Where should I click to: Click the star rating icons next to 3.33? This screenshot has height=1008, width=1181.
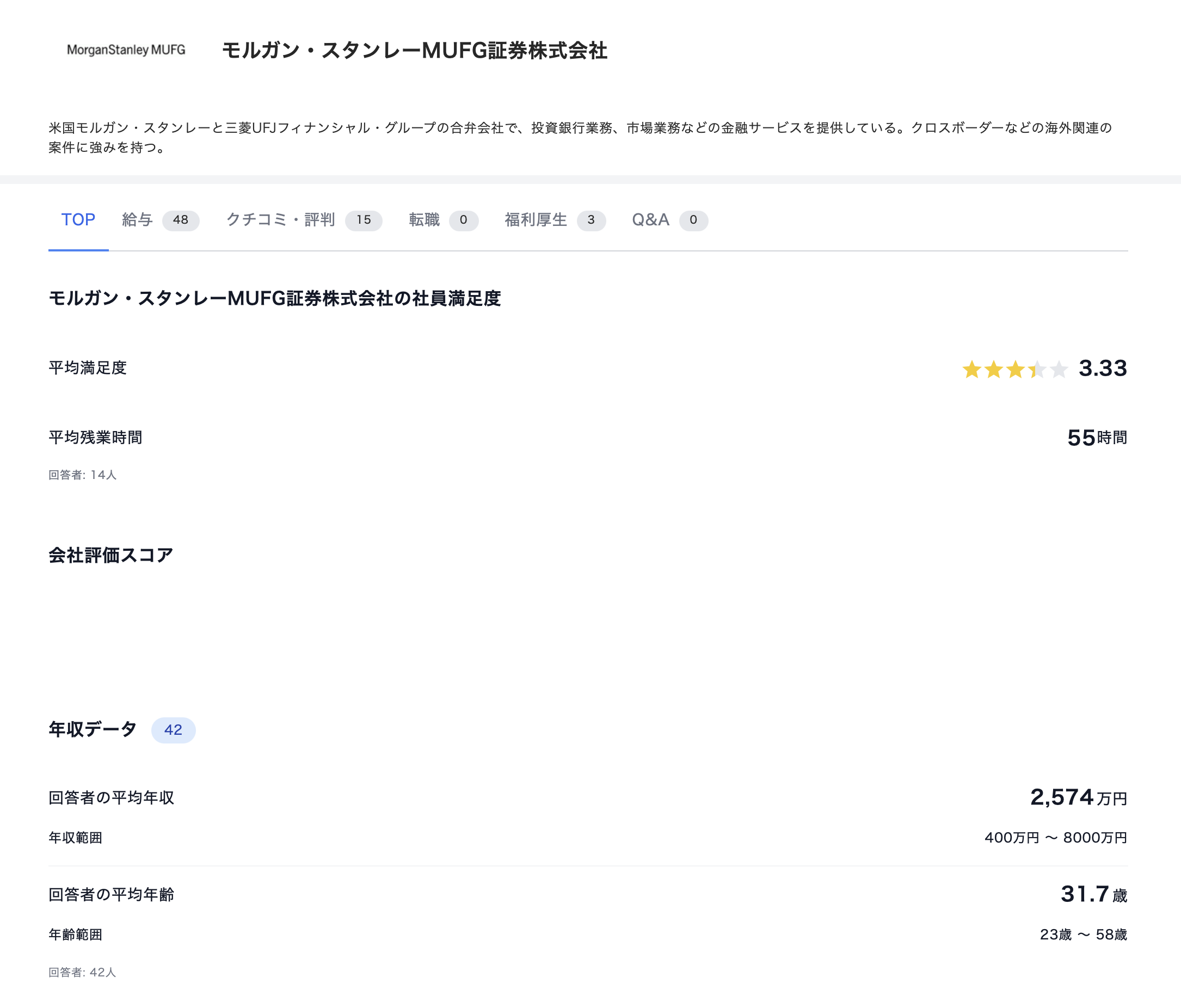click(1015, 369)
